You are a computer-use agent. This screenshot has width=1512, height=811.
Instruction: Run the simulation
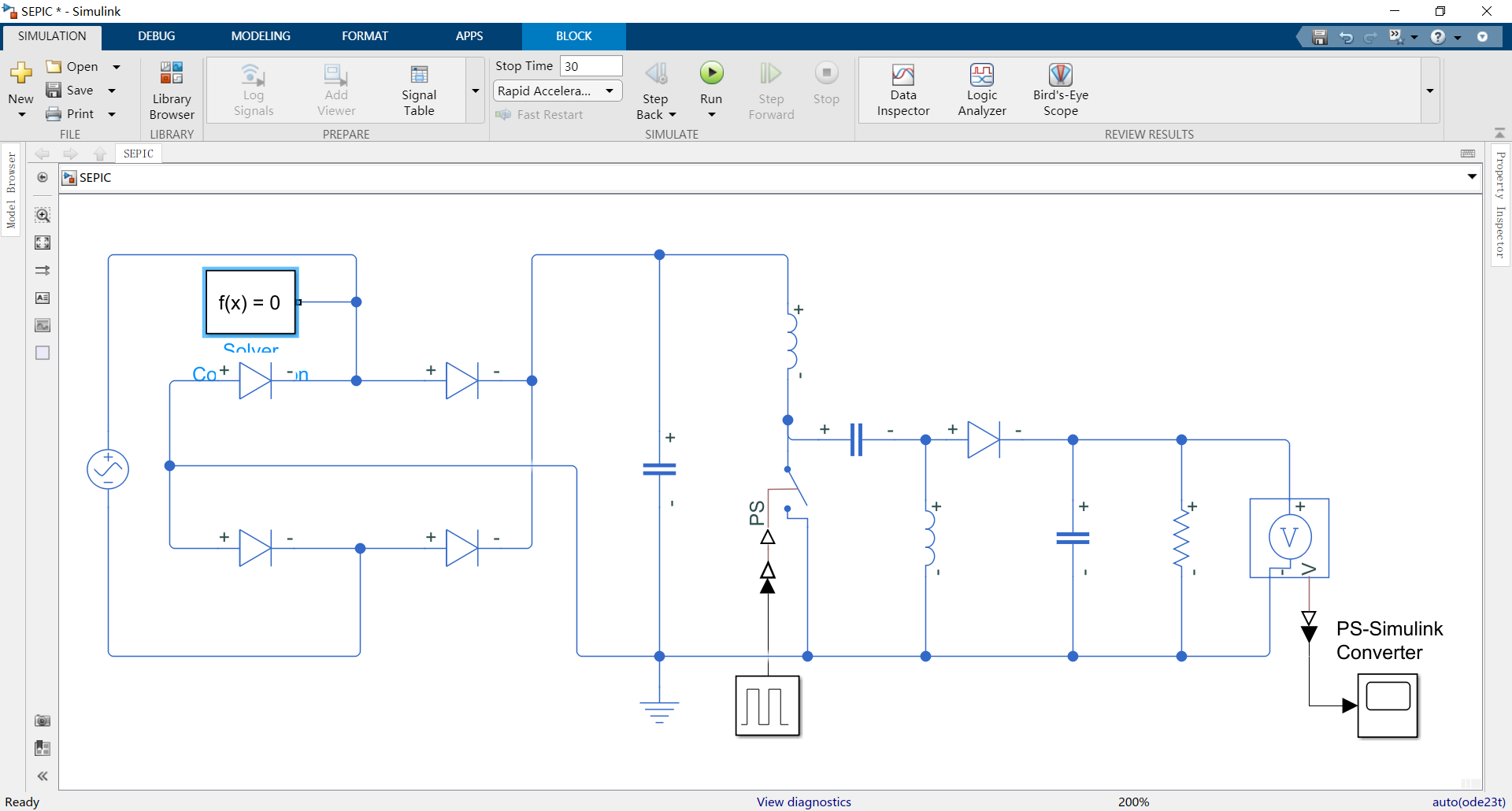pyautogui.click(x=711, y=83)
